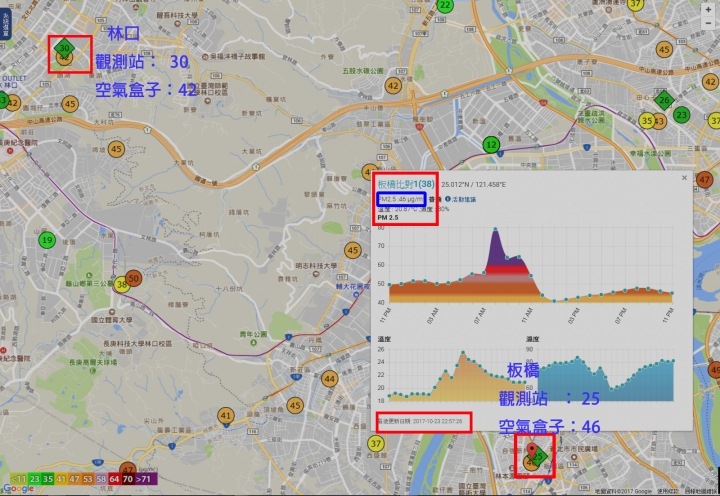Click the 58 pink legend swatch

click(101, 479)
